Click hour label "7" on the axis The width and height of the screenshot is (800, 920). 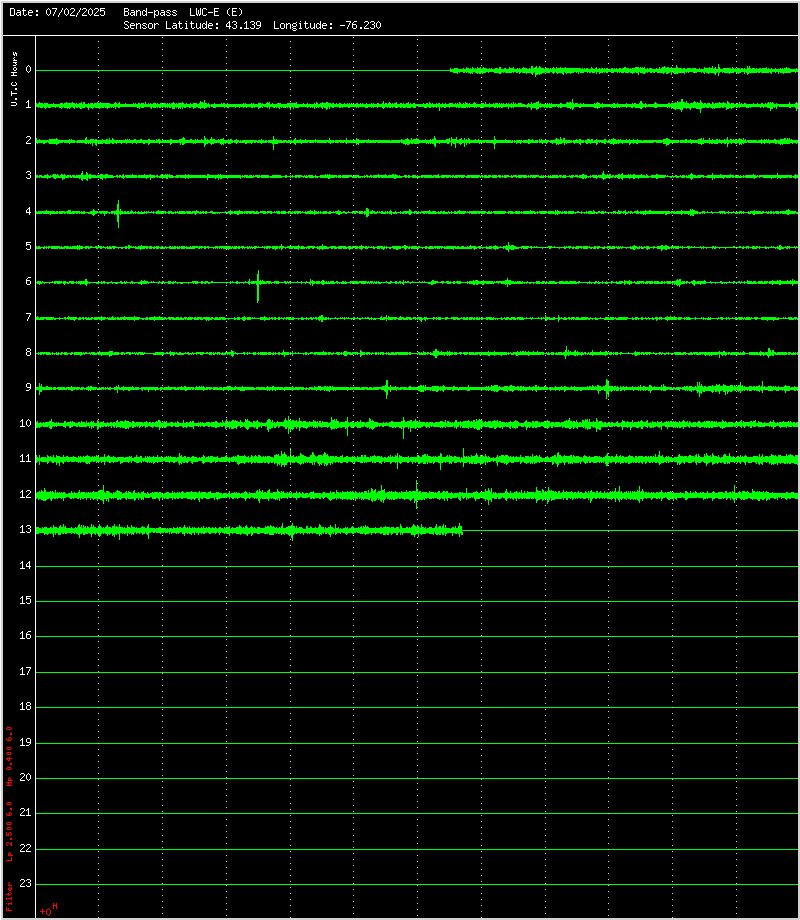click(28, 317)
